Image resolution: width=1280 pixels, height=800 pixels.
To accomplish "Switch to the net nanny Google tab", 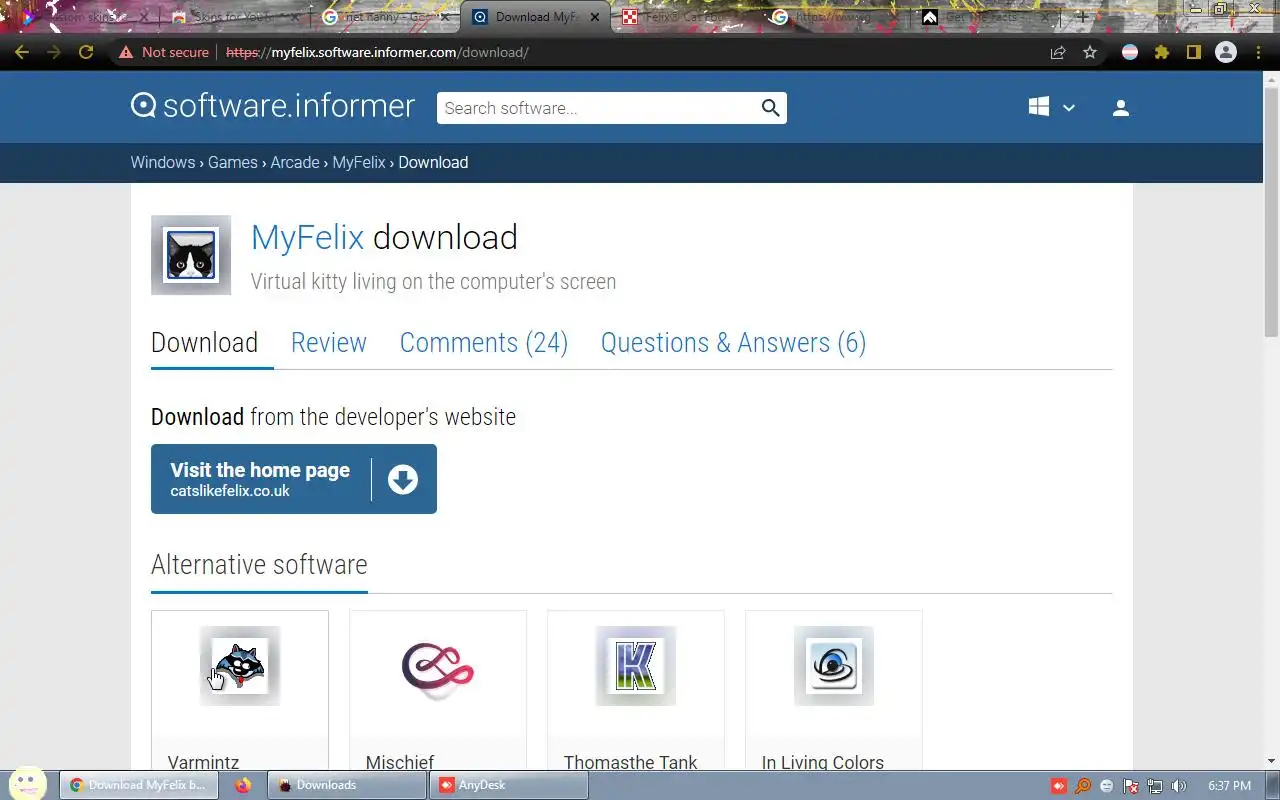I will coord(385,17).
